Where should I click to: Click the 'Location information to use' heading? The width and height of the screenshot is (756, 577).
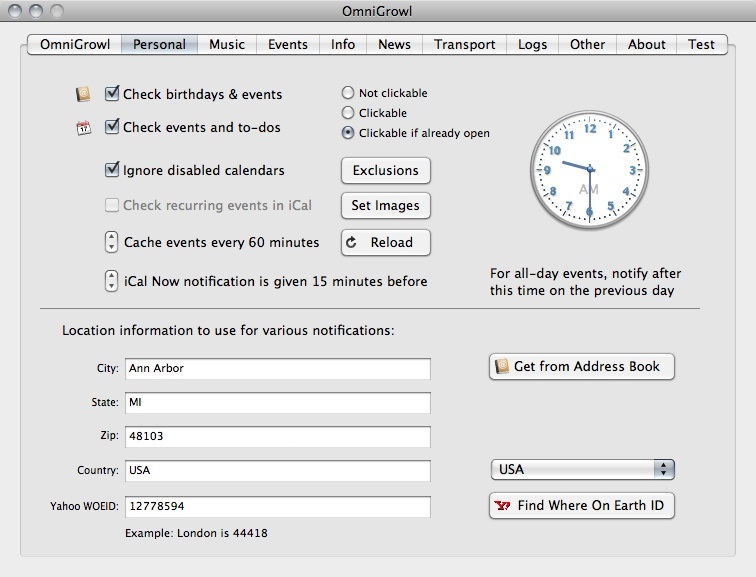click(228, 331)
